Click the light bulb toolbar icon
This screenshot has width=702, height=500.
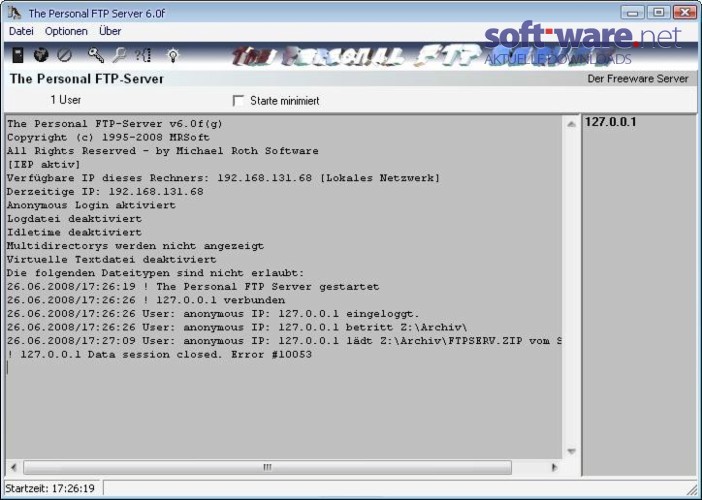(173, 56)
